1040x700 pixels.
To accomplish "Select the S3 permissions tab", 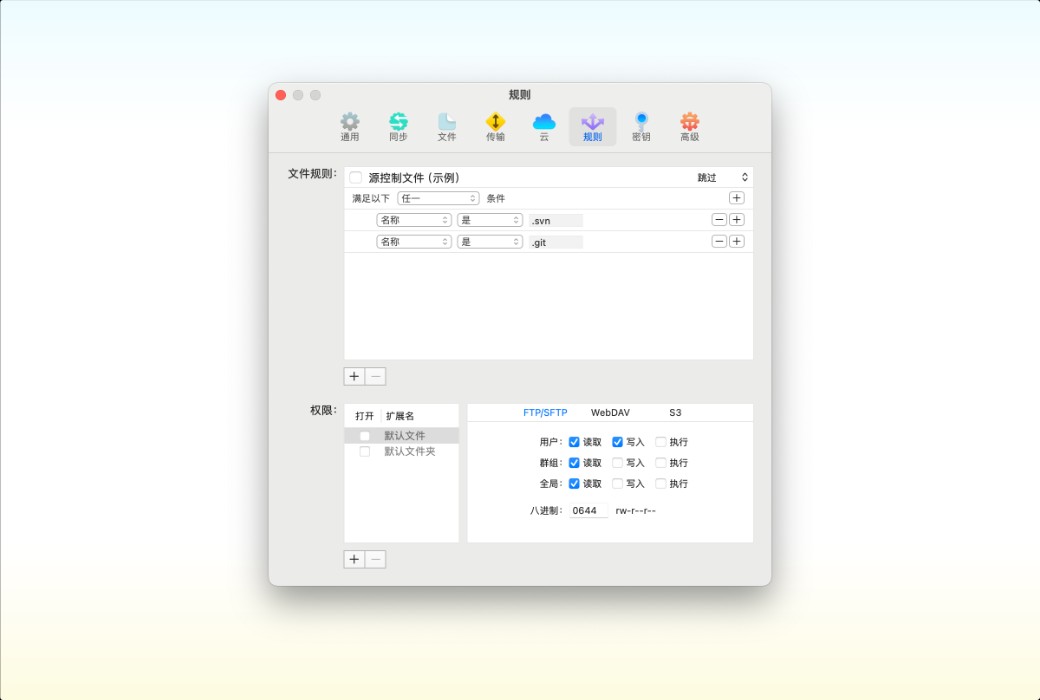I will (x=674, y=412).
